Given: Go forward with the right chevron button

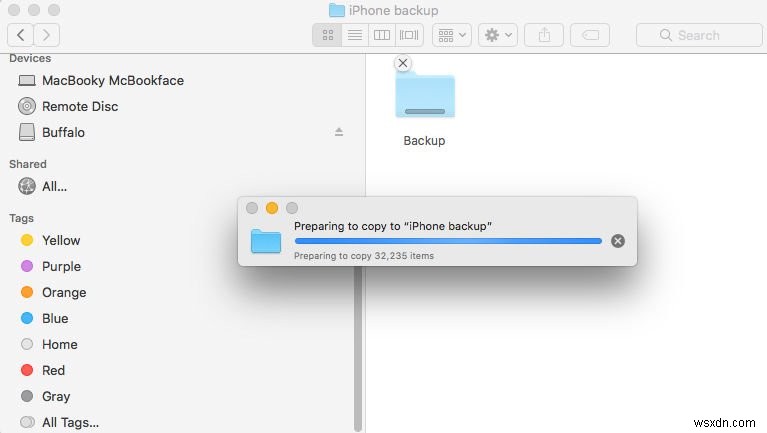Looking at the screenshot, I should (x=46, y=35).
